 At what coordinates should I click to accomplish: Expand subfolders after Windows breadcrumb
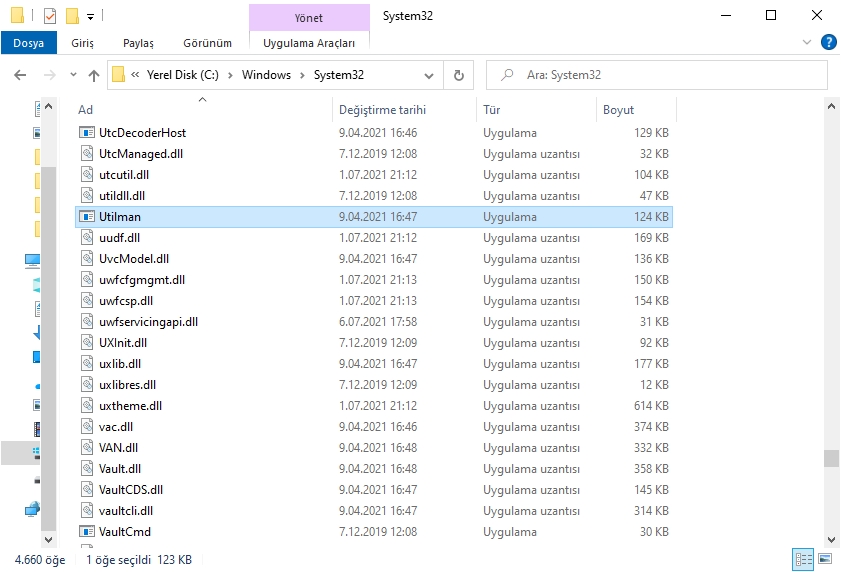[x=302, y=75]
